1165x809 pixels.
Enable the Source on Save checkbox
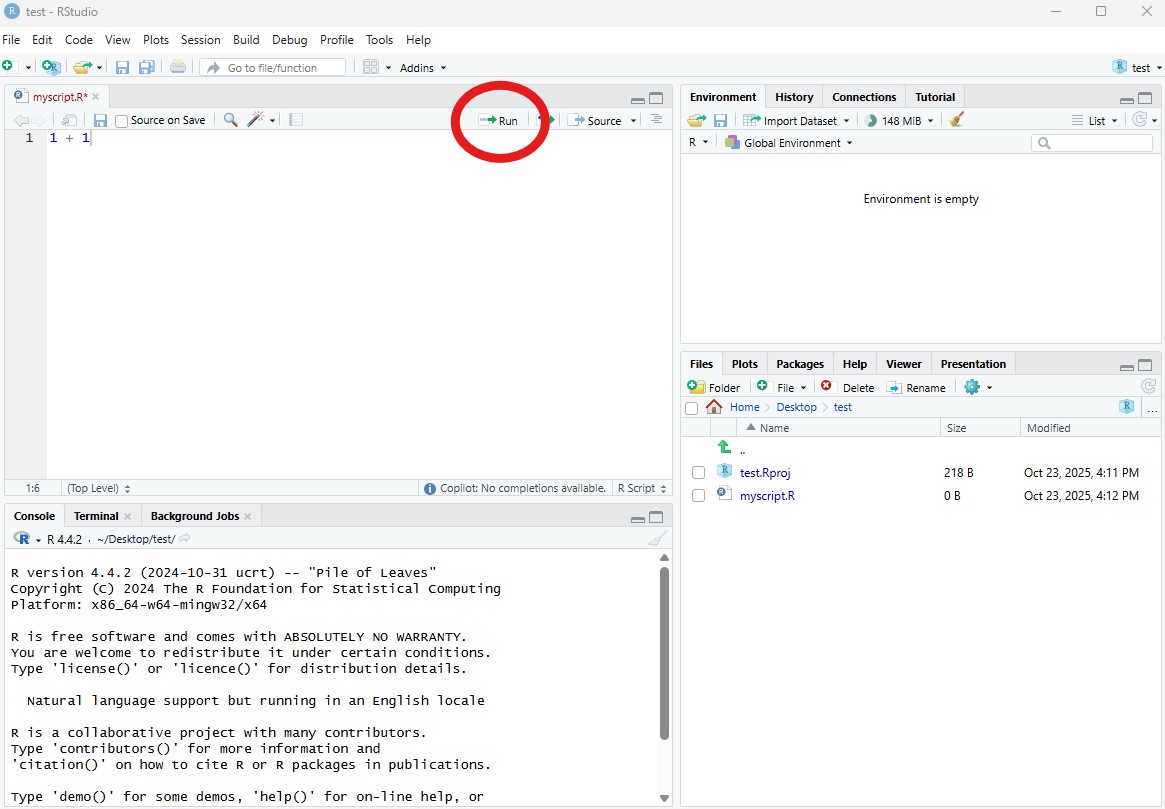click(122, 121)
